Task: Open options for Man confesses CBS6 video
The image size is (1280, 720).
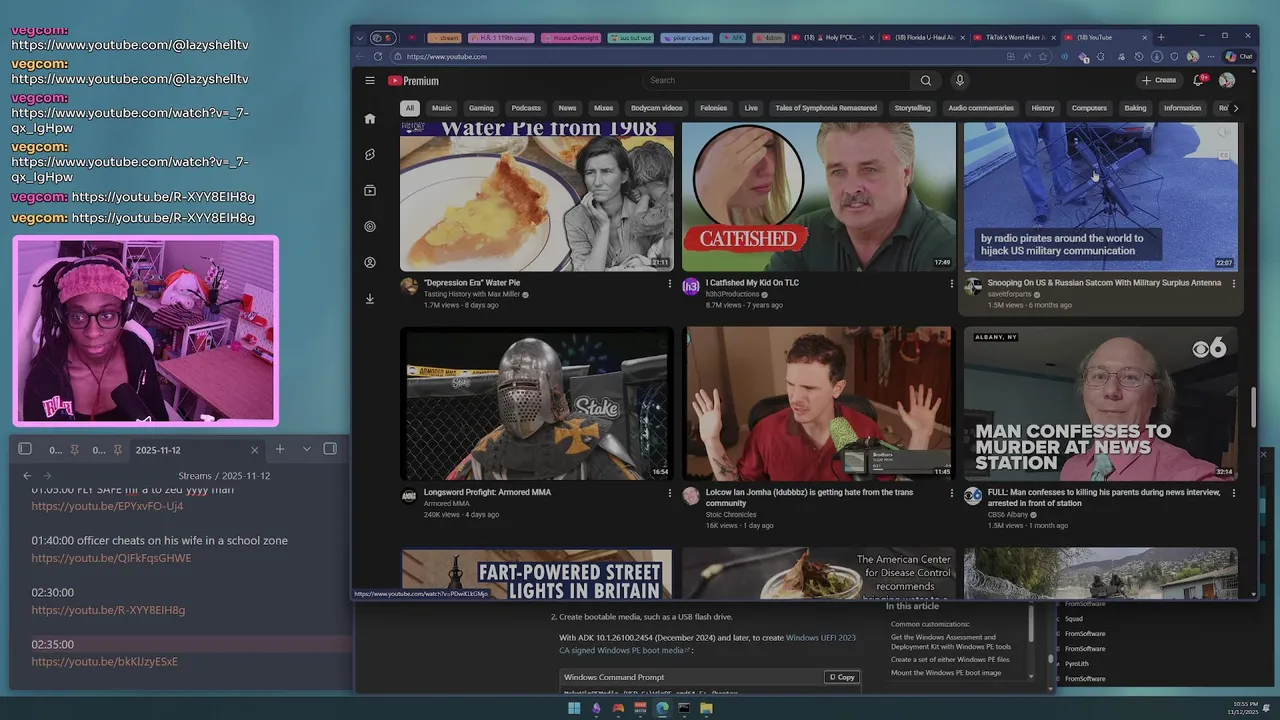Action: click(x=1233, y=493)
